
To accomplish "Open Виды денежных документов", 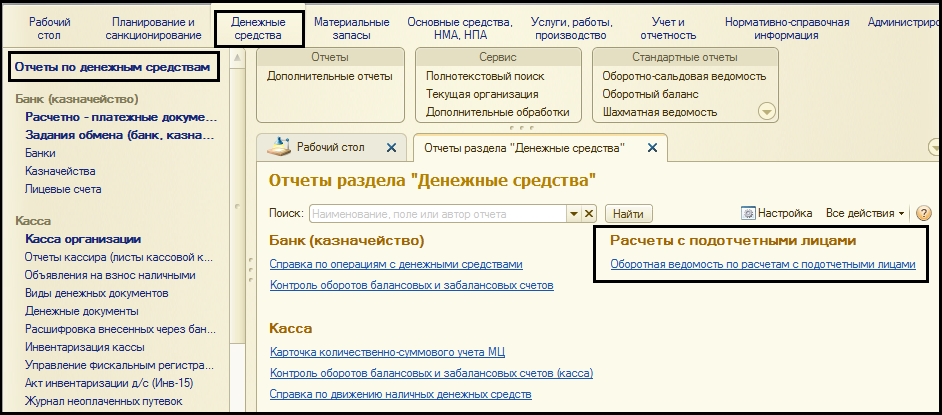I will click(97, 293).
